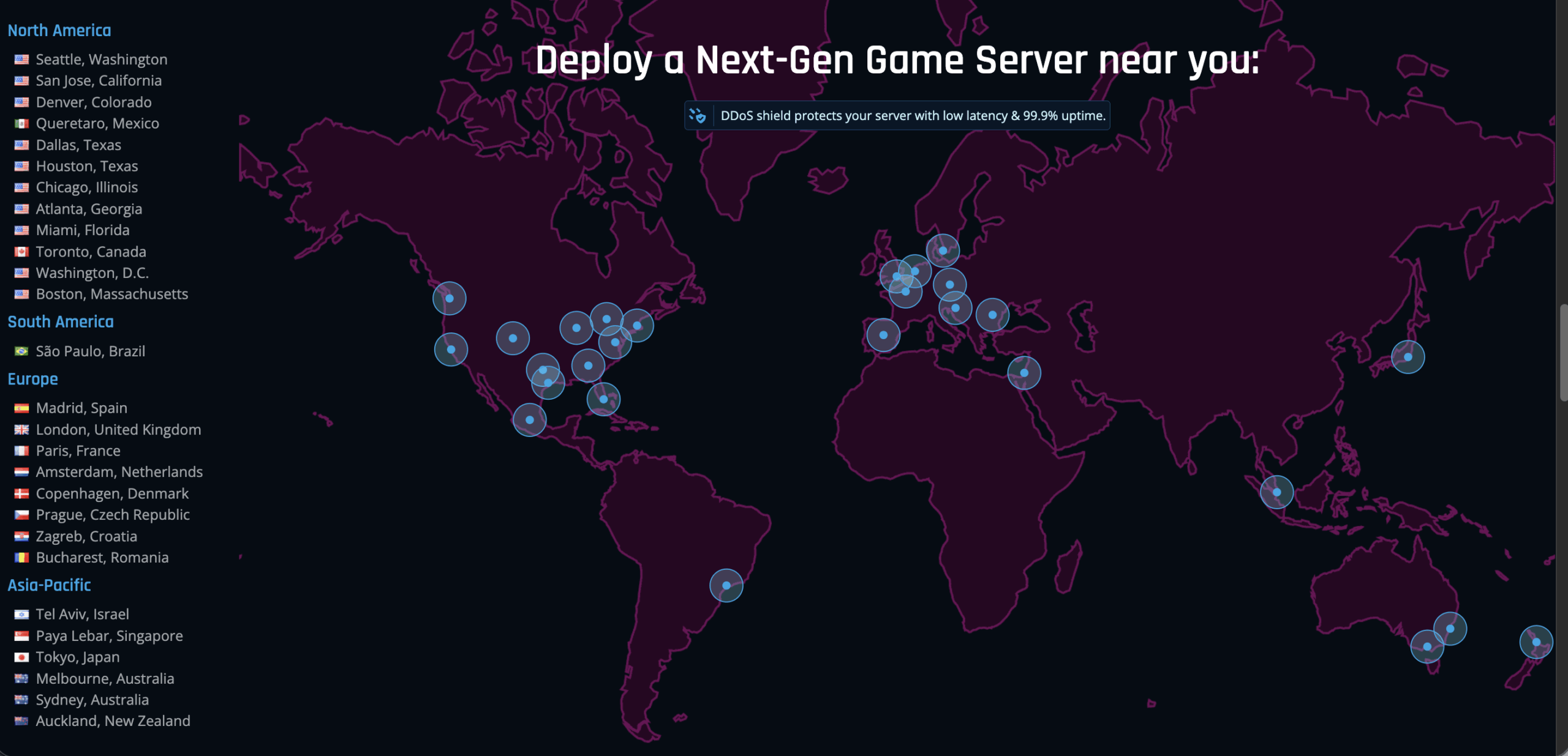Image resolution: width=1568 pixels, height=756 pixels.
Task: Click the Auckland marker in New Zealand
Action: pyautogui.click(x=1536, y=642)
